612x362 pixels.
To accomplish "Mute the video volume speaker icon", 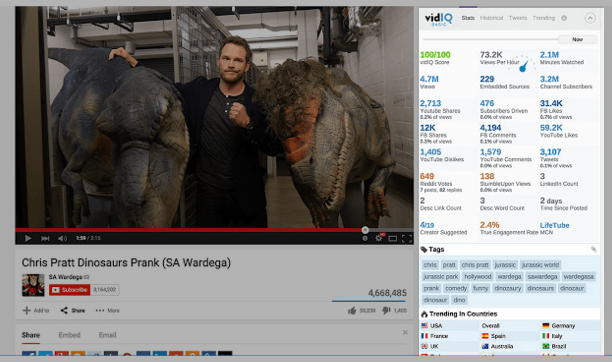I will pos(62,238).
